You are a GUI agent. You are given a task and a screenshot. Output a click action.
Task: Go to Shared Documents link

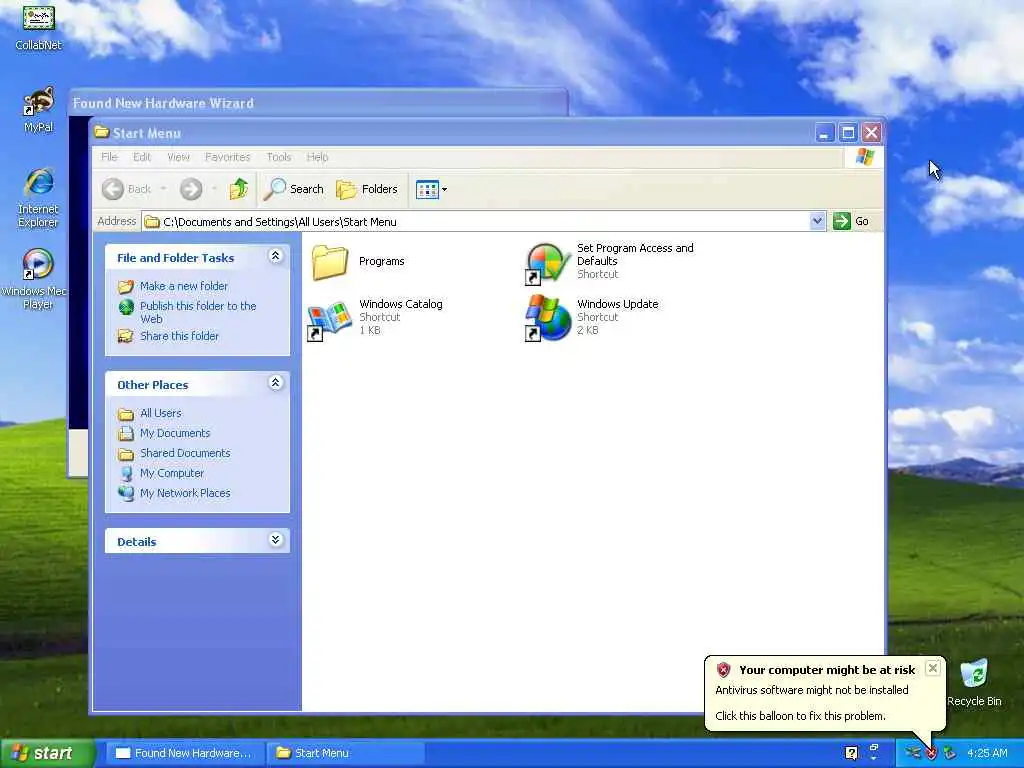click(185, 453)
